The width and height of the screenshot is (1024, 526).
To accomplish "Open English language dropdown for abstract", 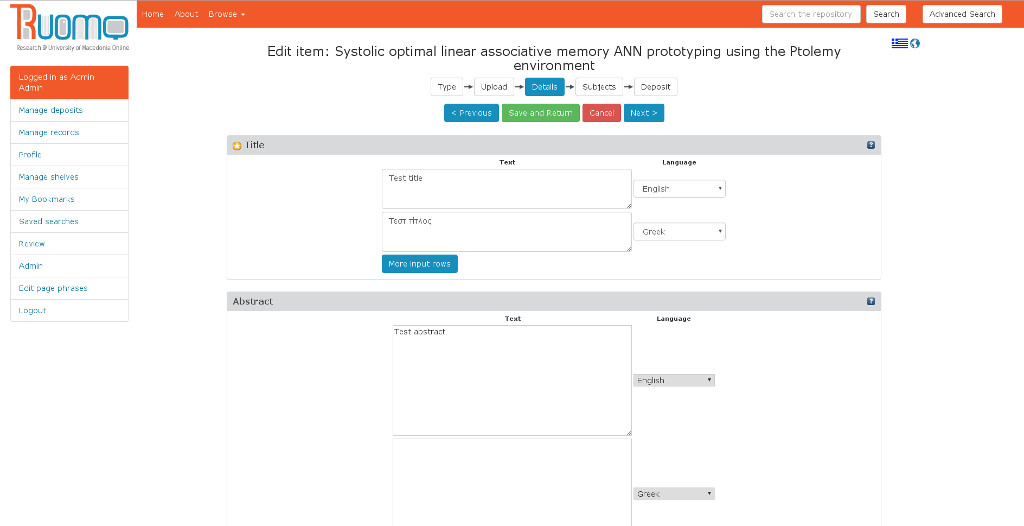I will 674,380.
